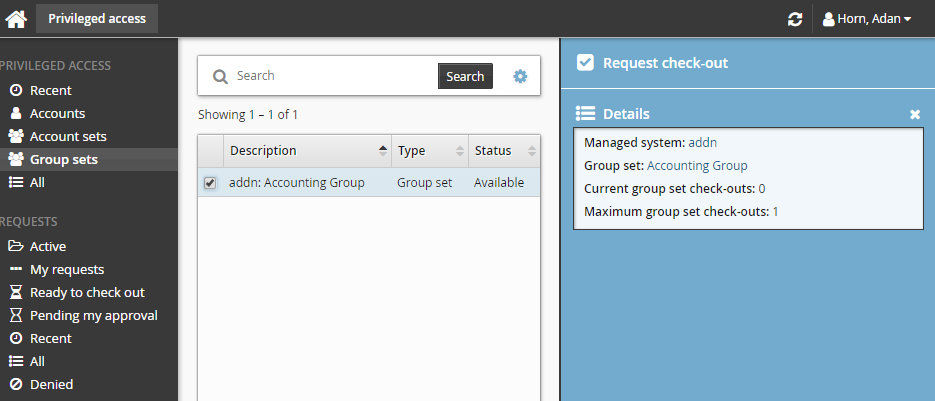Viewport: 935px width, 401px height.
Task: Follow the Accounting Group link
Action: [697, 166]
